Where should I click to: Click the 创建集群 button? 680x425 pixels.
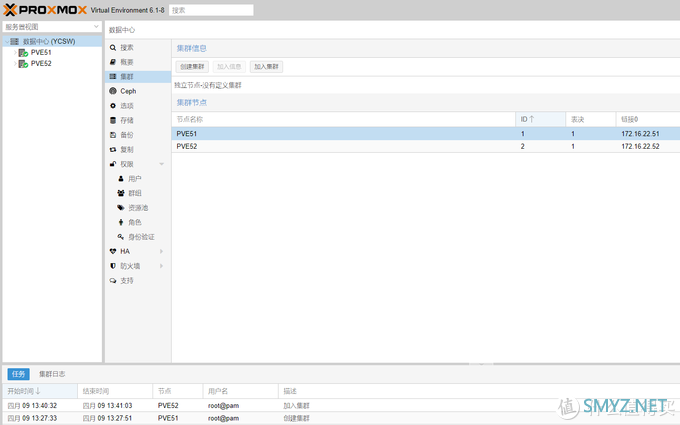(192, 67)
